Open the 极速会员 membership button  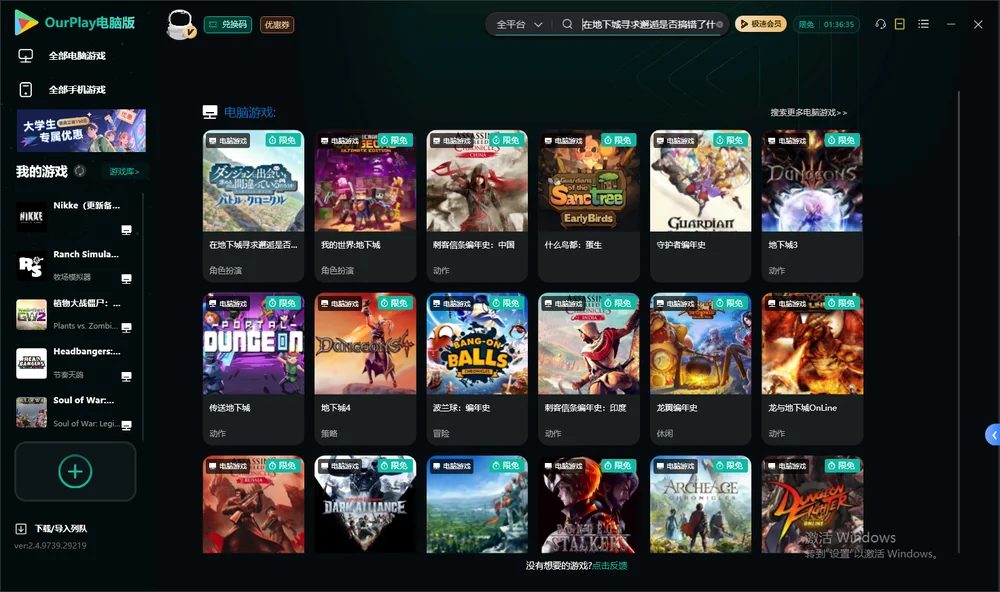[x=760, y=24]
